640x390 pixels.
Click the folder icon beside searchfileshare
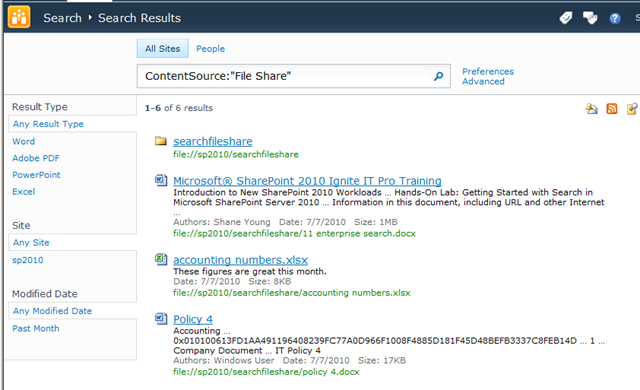click(x=161, y=141)
